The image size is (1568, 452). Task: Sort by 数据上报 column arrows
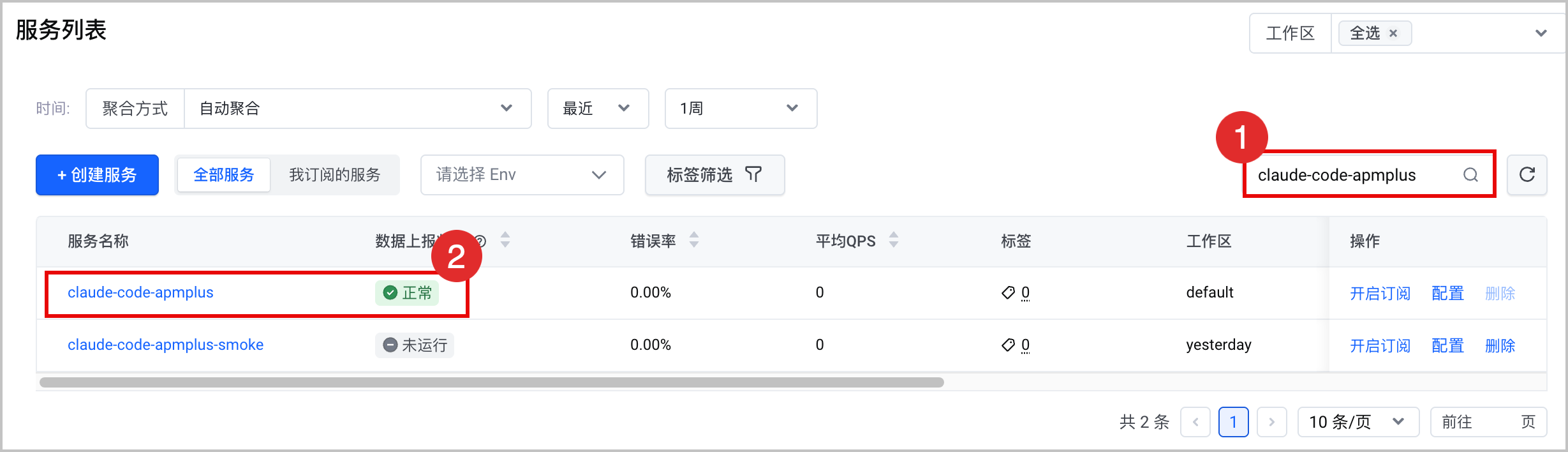(x=505, y=240)
